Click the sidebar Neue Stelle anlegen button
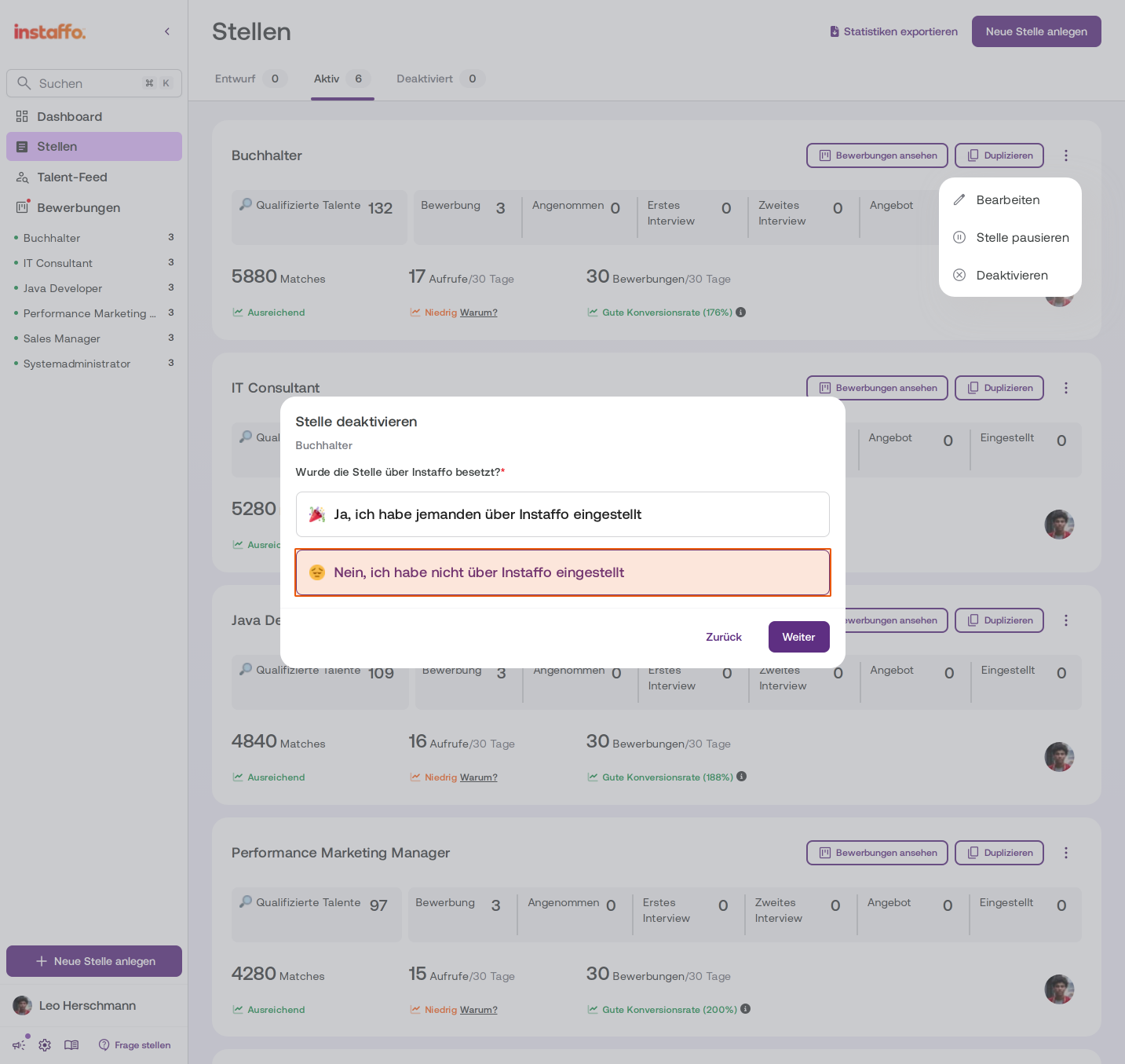 [94, 961]
